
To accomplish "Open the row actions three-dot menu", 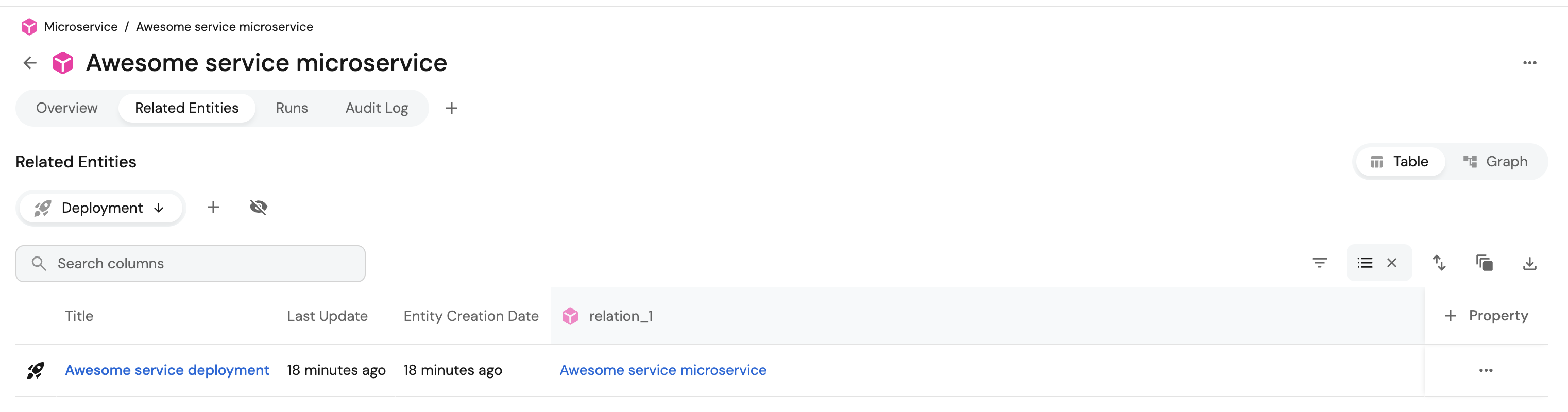I will coord(1485,370).
